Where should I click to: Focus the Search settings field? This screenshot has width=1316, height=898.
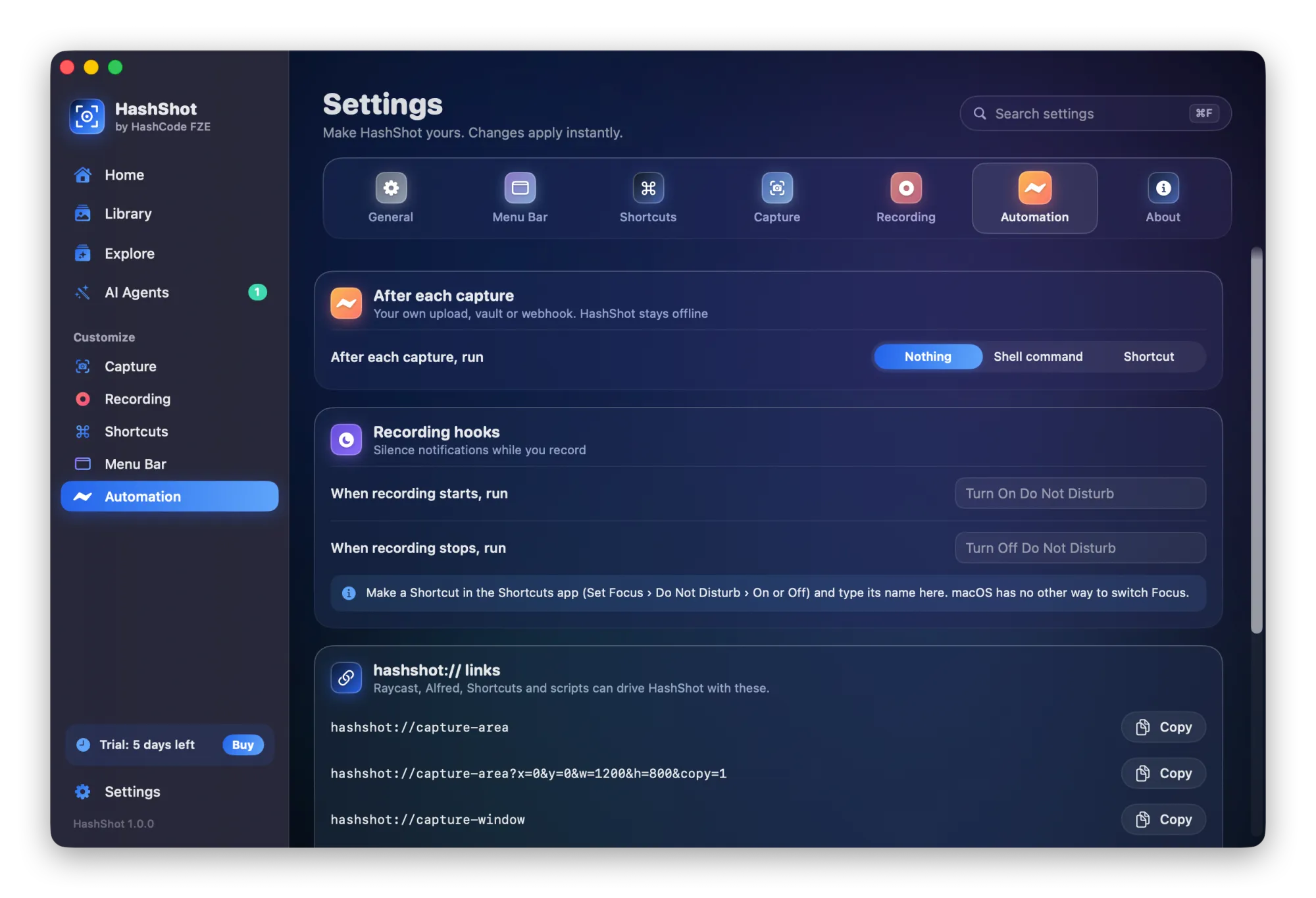point(1096,114)
